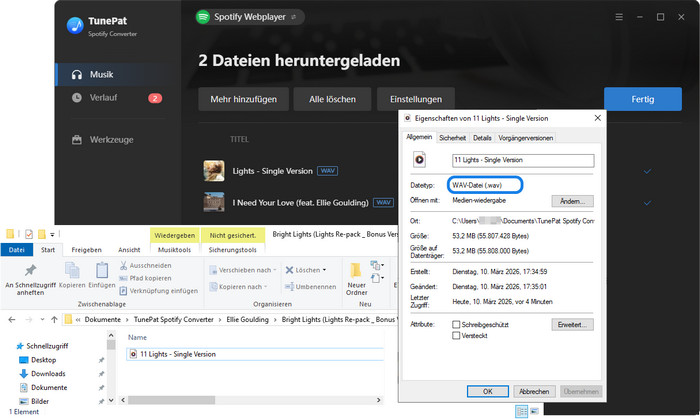Go back in Explorer navigation
Screen dimensions: 700x419
(x=12, y=319)
